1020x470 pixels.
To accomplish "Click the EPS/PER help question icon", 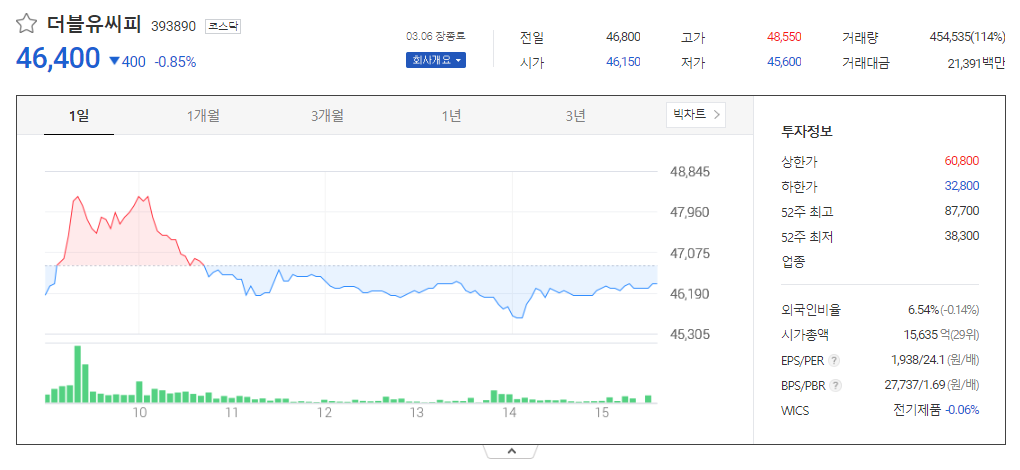I will tap(835, 360).
